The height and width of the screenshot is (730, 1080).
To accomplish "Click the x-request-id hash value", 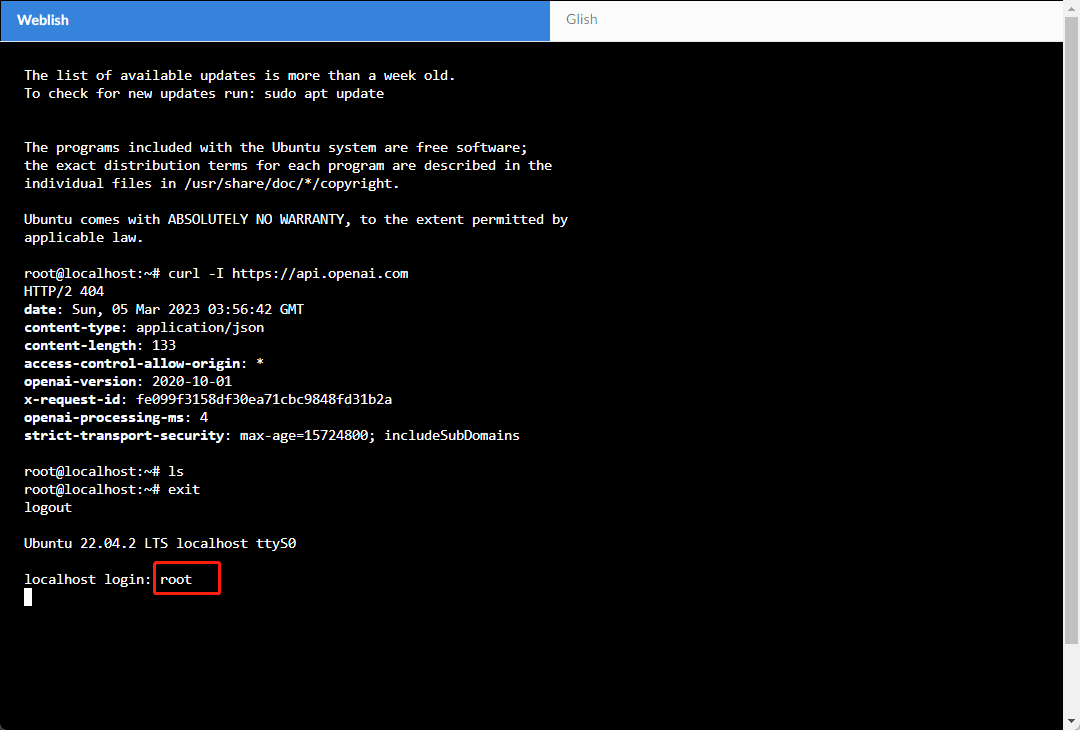I will point(264,399).
